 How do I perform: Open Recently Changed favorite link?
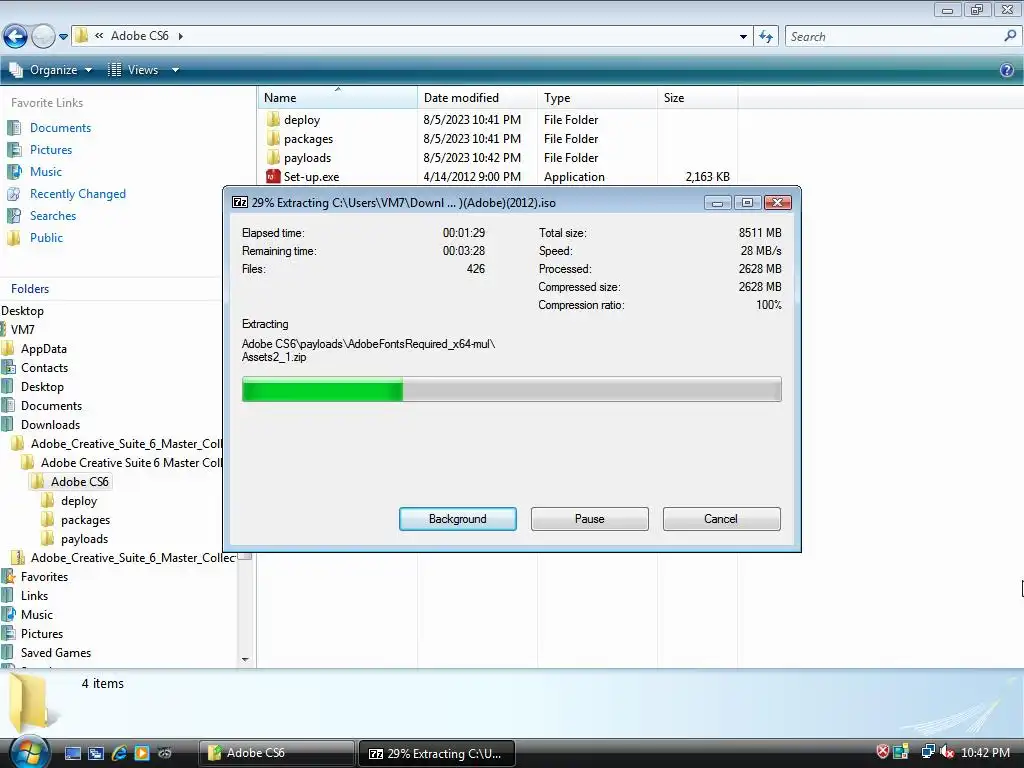(x=78, y=194)
